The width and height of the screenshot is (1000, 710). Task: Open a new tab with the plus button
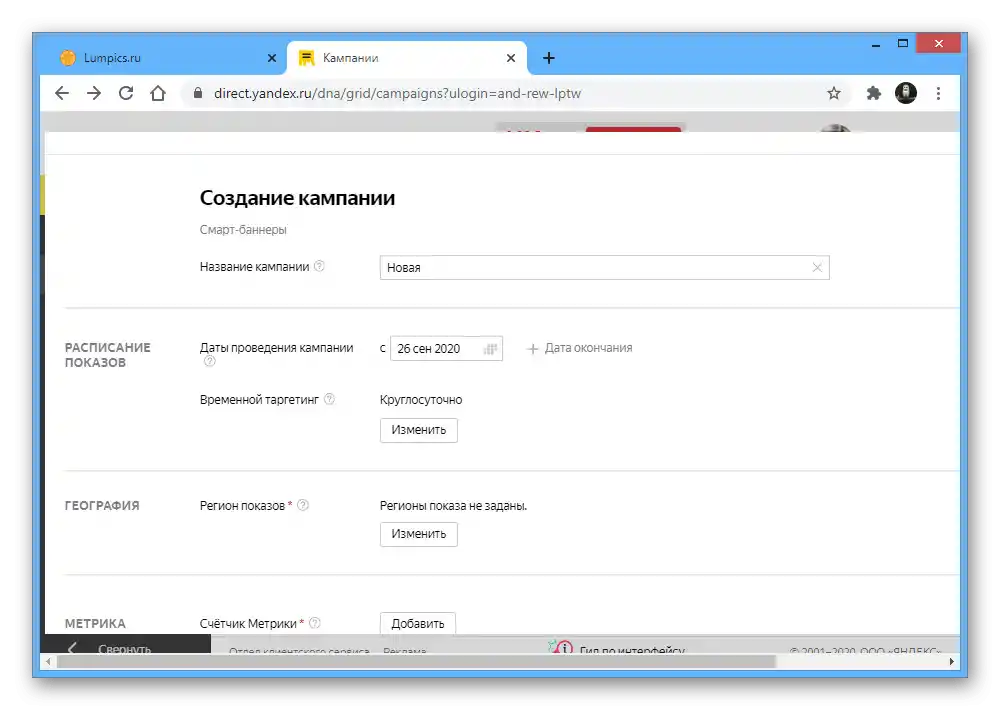tap(548, 58)
